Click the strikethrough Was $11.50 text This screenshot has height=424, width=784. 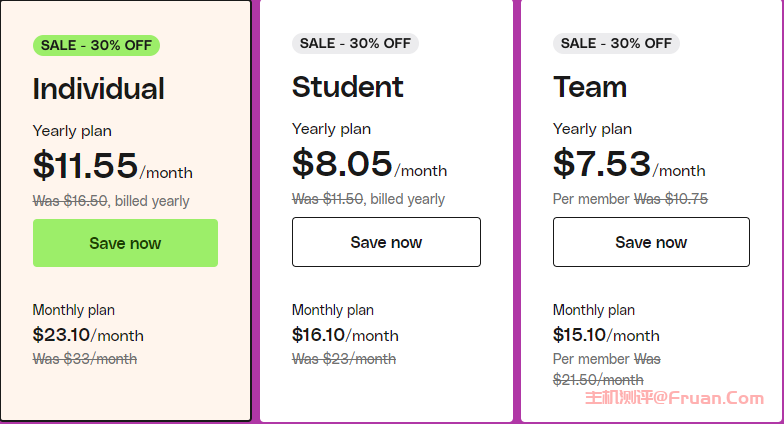click(328, 199)
